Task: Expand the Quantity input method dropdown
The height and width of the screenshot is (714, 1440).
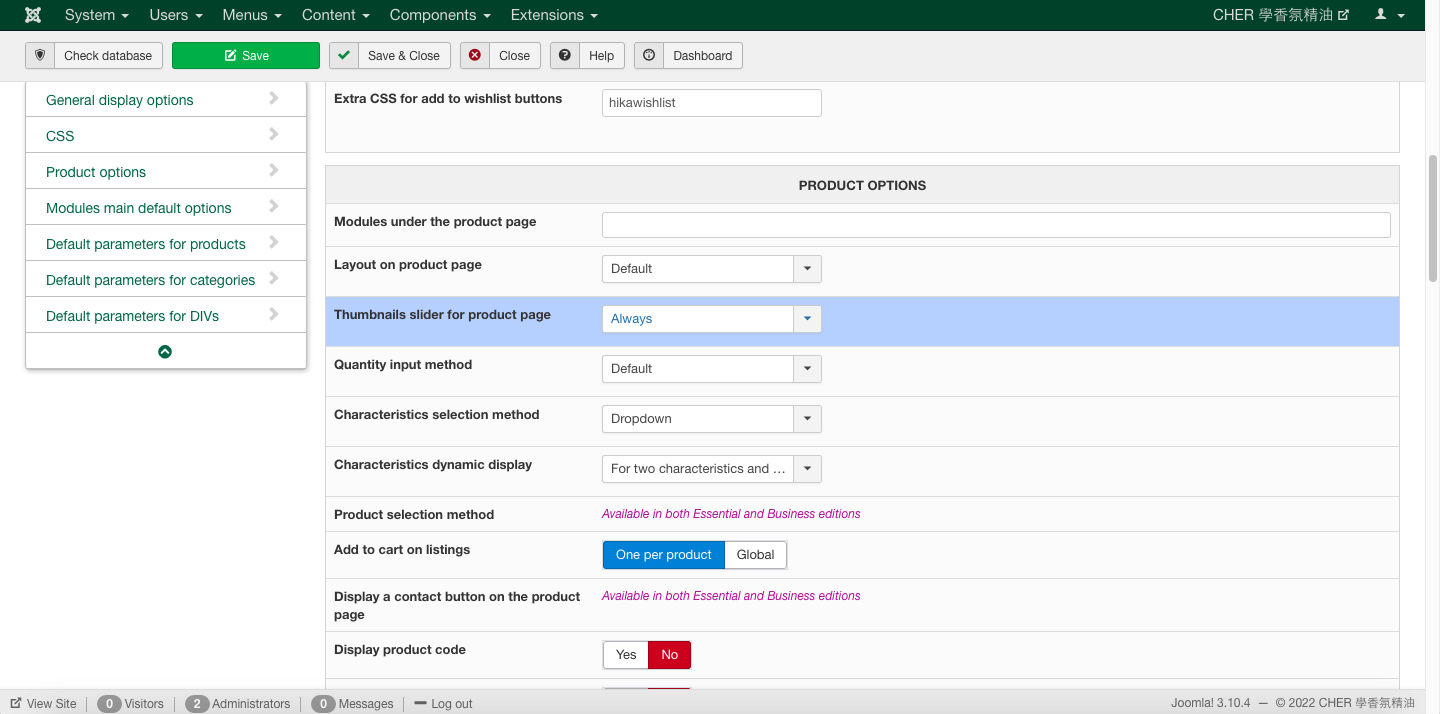Action: click(x=711, y=369)
